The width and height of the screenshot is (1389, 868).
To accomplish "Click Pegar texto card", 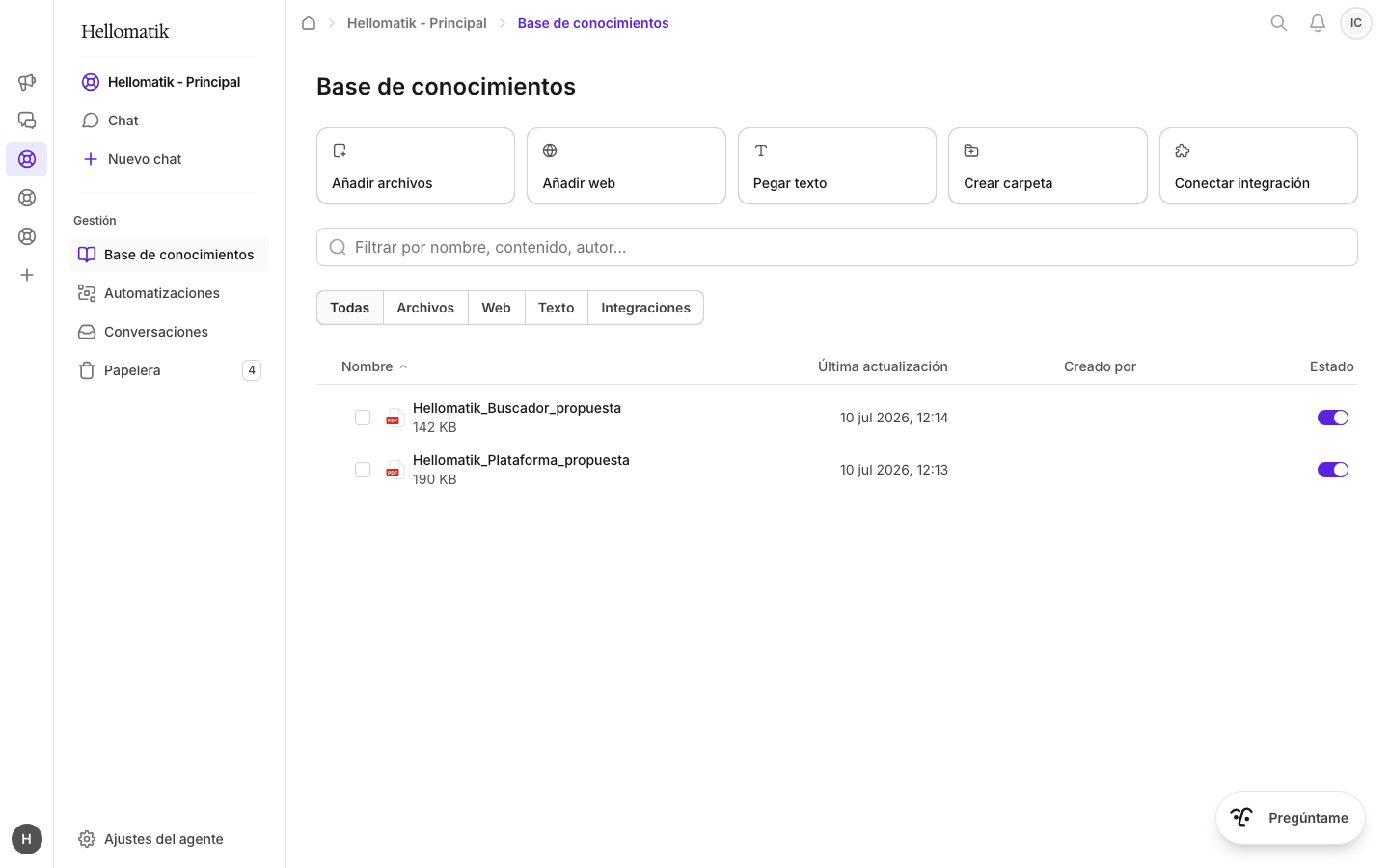I will coord(837,166).
